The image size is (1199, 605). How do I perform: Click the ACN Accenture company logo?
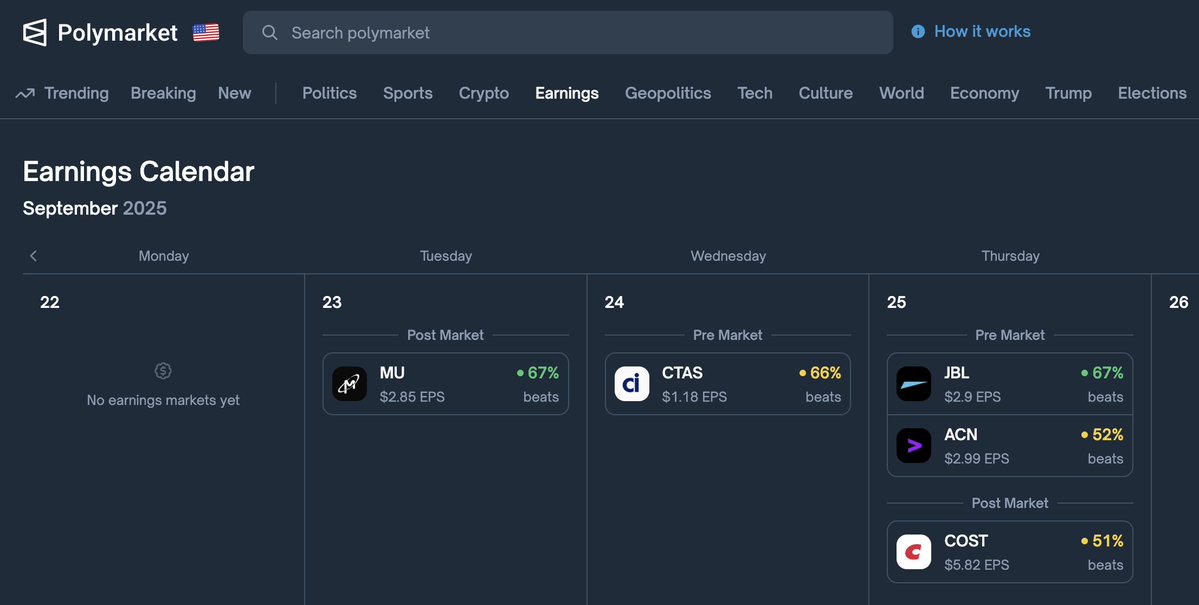pos(914,446)
